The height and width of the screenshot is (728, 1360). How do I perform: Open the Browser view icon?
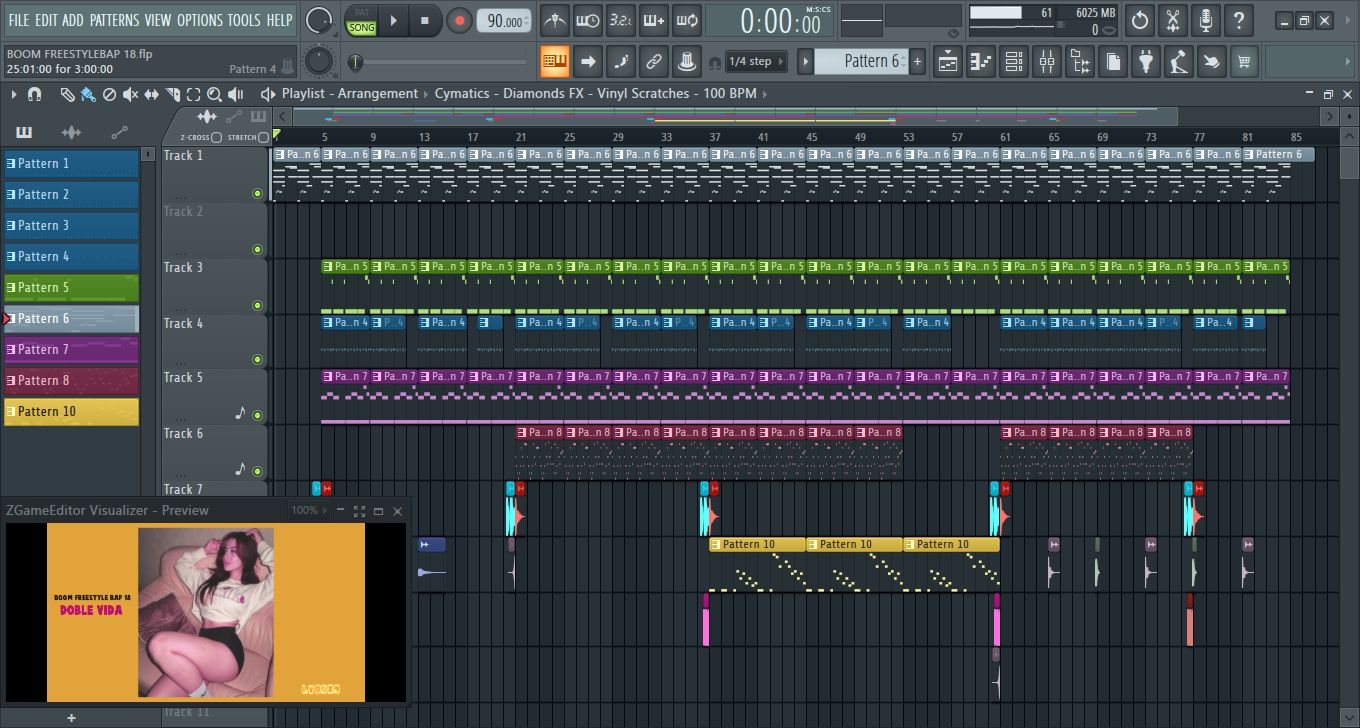click(1080, 61)
